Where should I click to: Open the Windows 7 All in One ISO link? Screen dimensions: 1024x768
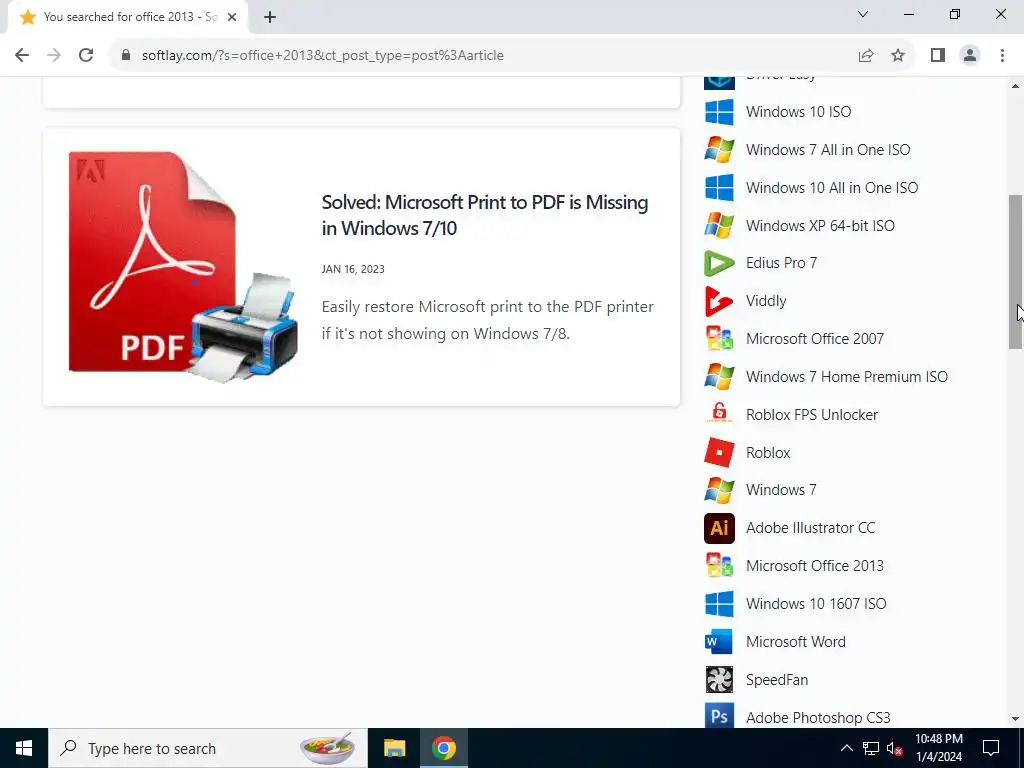(828, 150)
